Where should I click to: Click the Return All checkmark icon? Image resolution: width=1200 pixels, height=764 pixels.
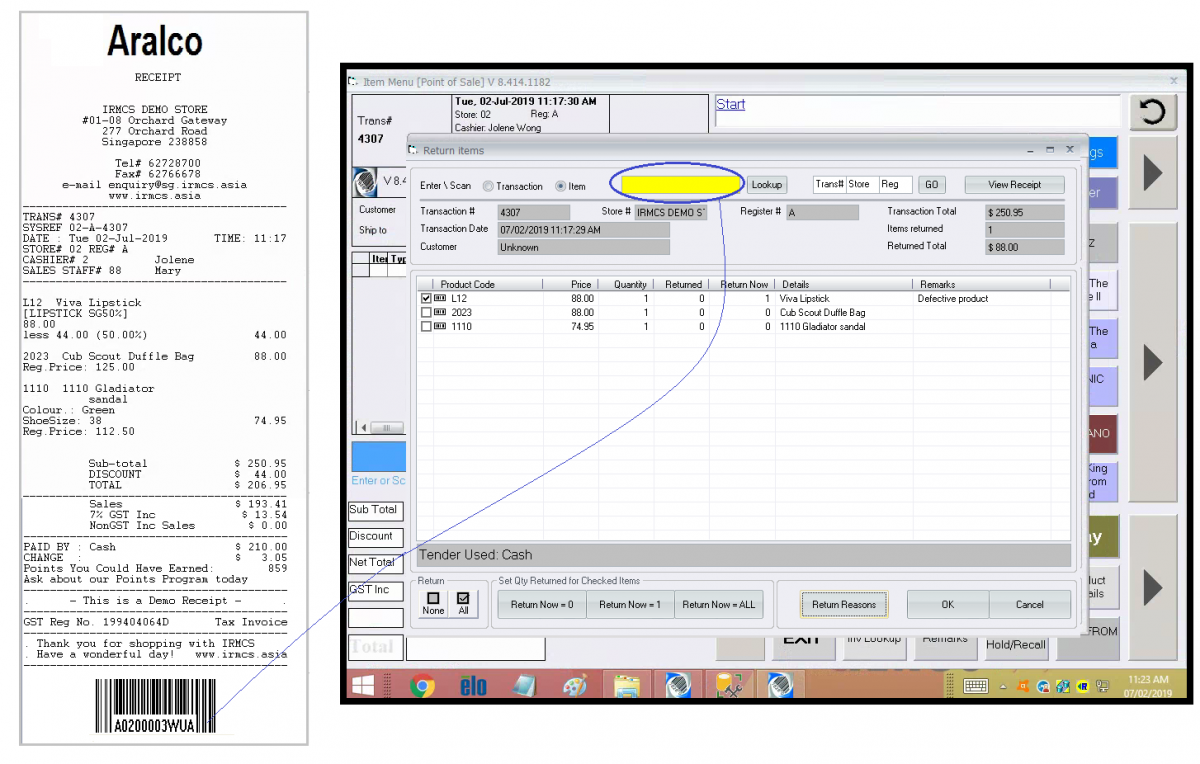[x=462, y=599]
